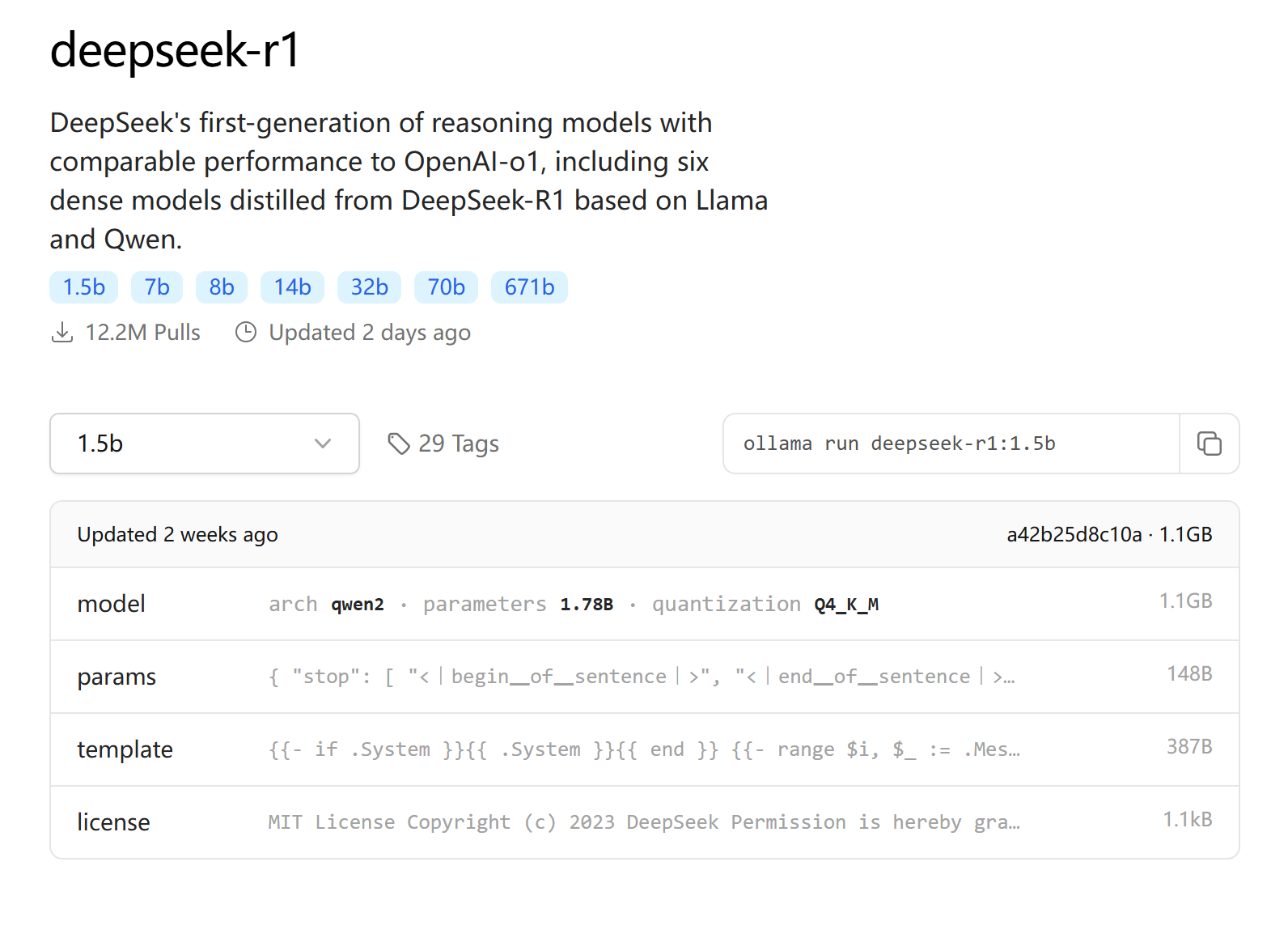Image resolution: width=1288 pixels, height=934 pixels.
Task: View the MIT license row
Action: [x=645, y=822]
